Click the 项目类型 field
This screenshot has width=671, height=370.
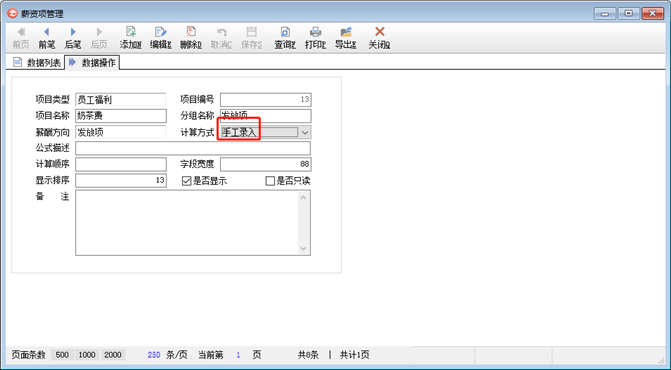(121, 100)
